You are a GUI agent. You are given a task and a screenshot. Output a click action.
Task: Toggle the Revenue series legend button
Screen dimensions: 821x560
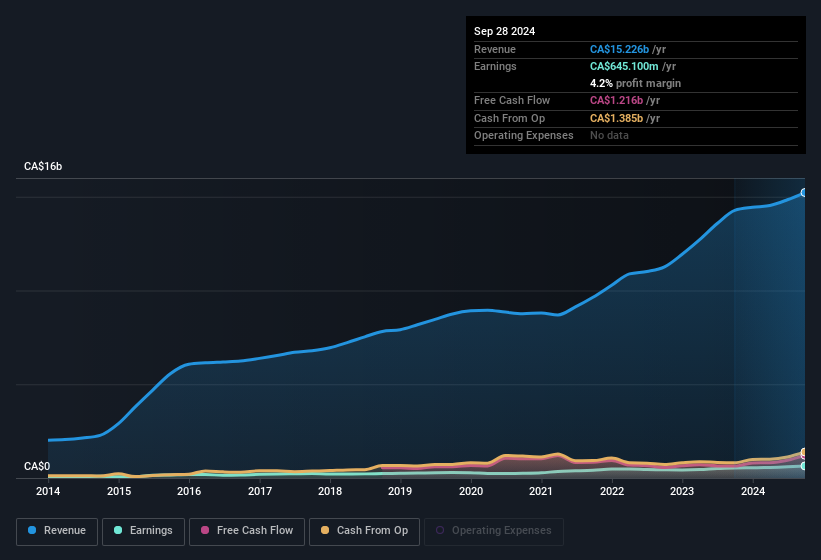(x=57, y=531)
